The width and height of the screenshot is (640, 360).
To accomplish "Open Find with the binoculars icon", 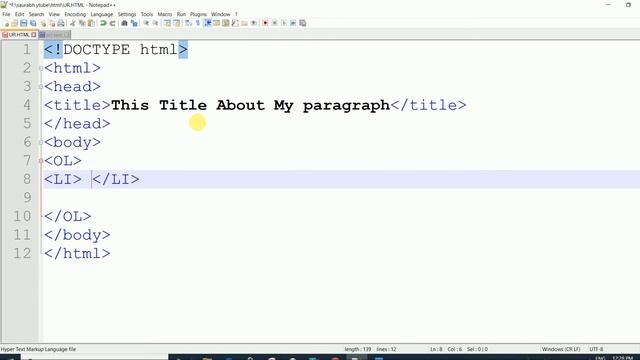I will [124, 23].
